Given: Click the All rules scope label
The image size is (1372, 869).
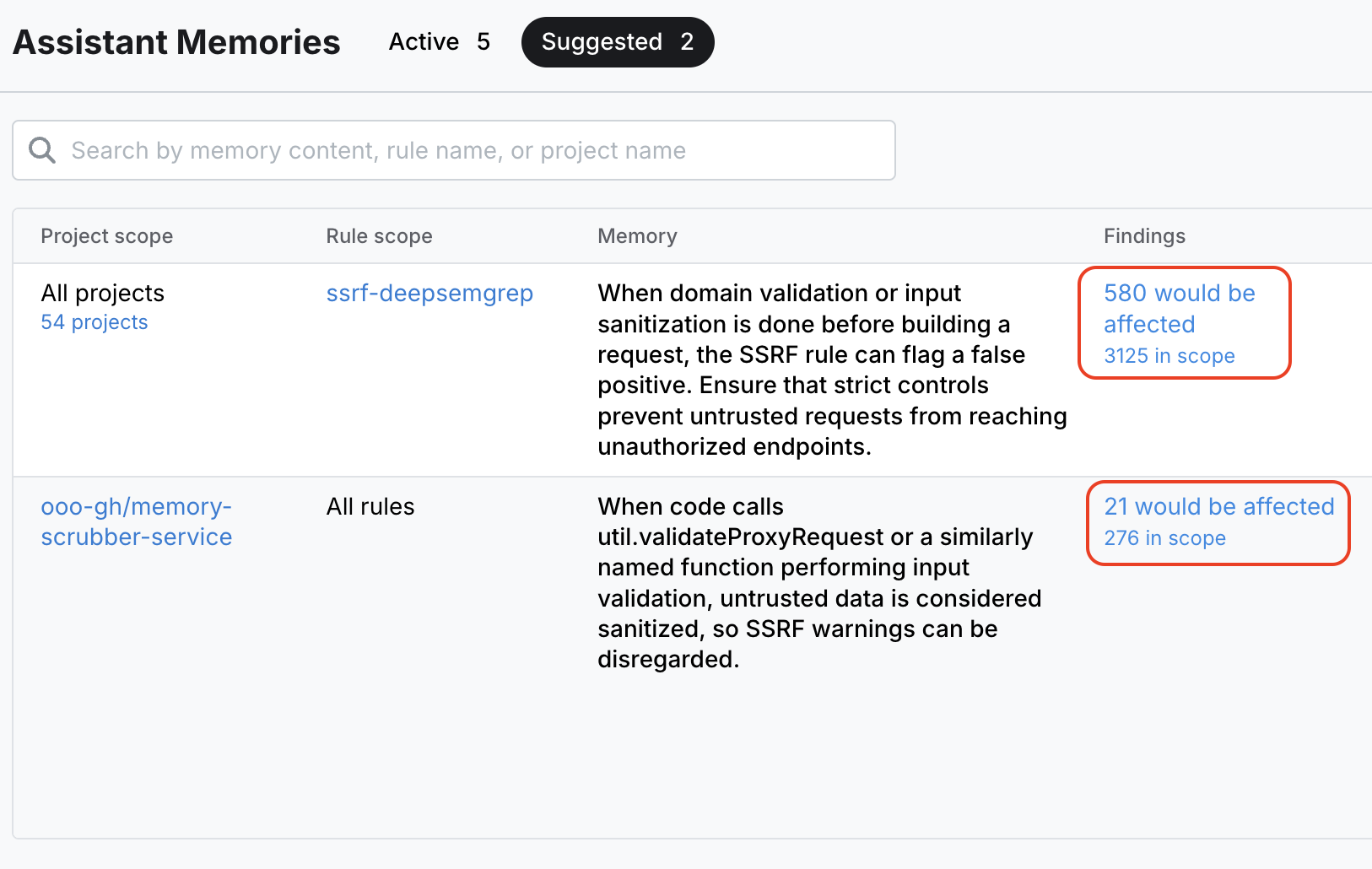Looking at the screenshot, I should click(x=370, y=506).
